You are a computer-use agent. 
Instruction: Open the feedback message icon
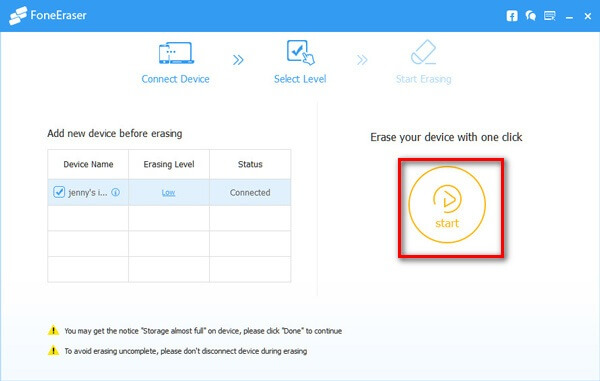click(x=550, y=16)
